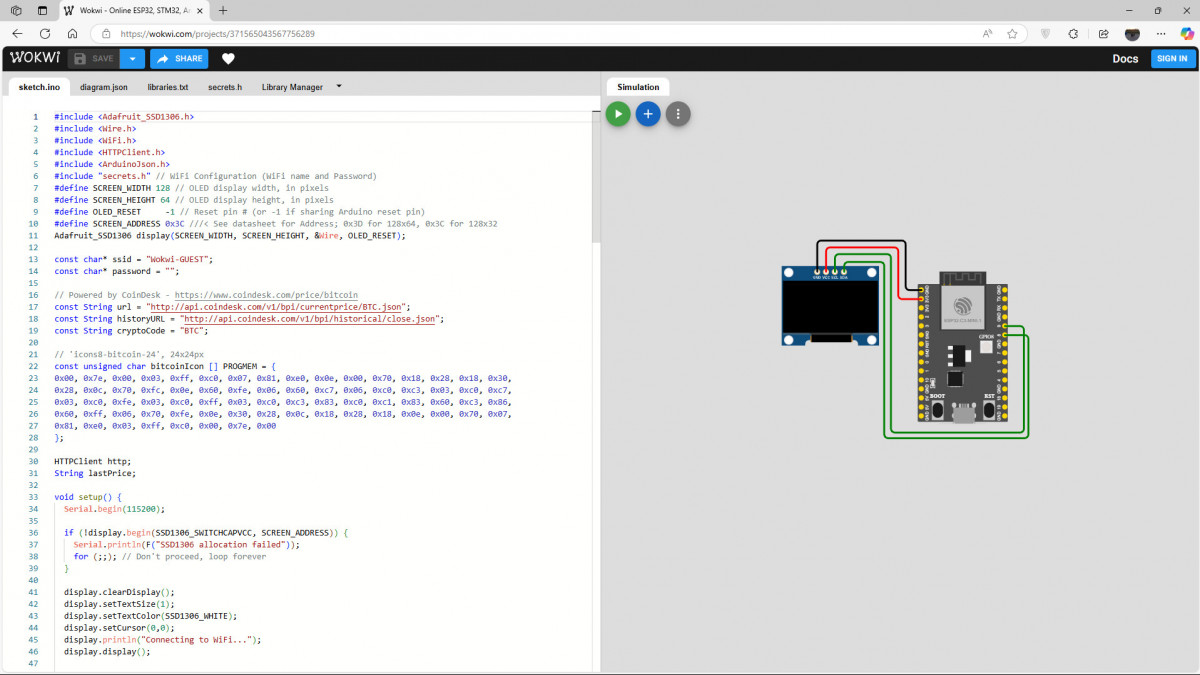Open the simulation options three-dot menu
The height and width of the screenshot is (675, 1200).
point(678,114)
